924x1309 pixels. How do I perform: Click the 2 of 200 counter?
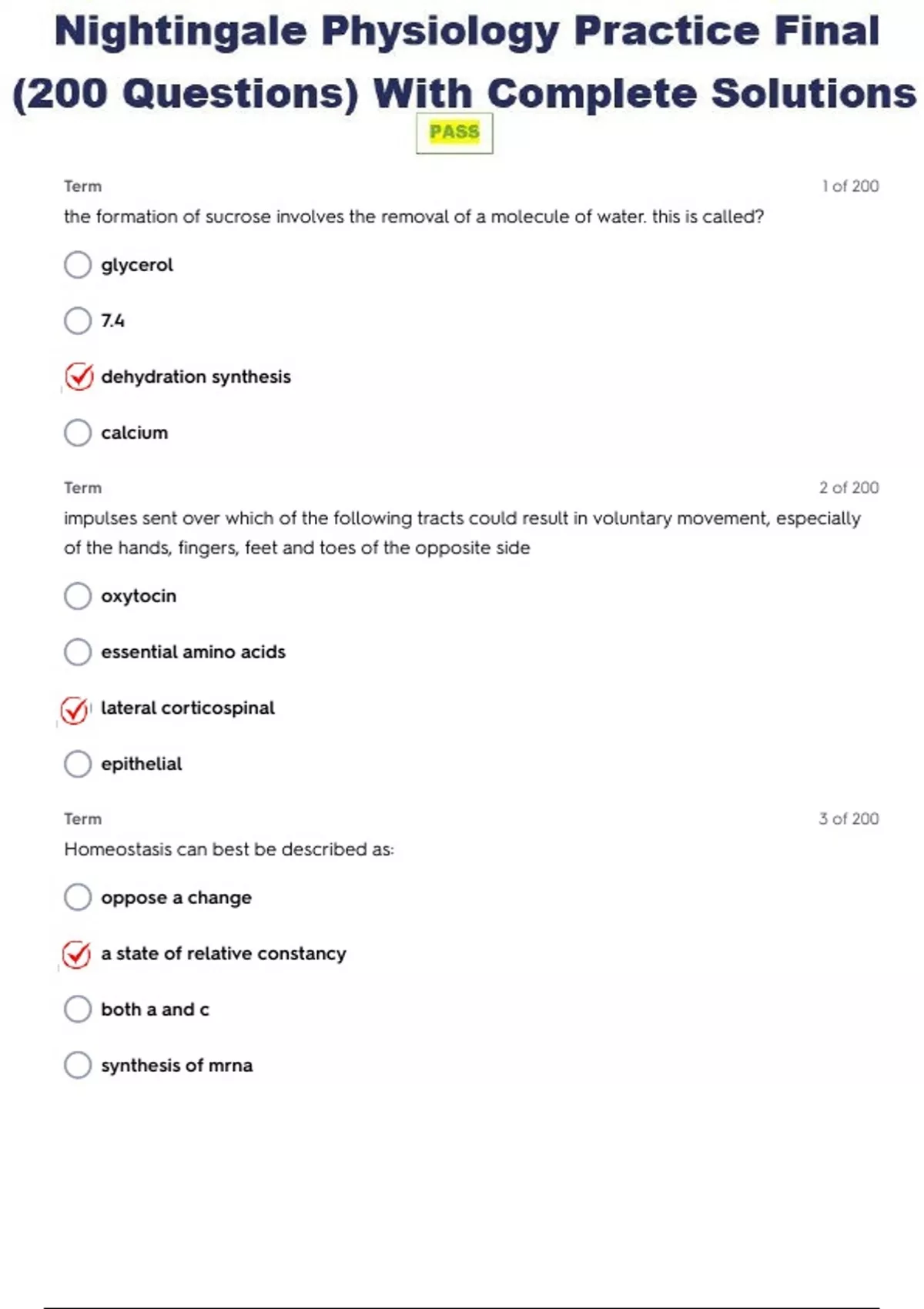tap(849, 488)
